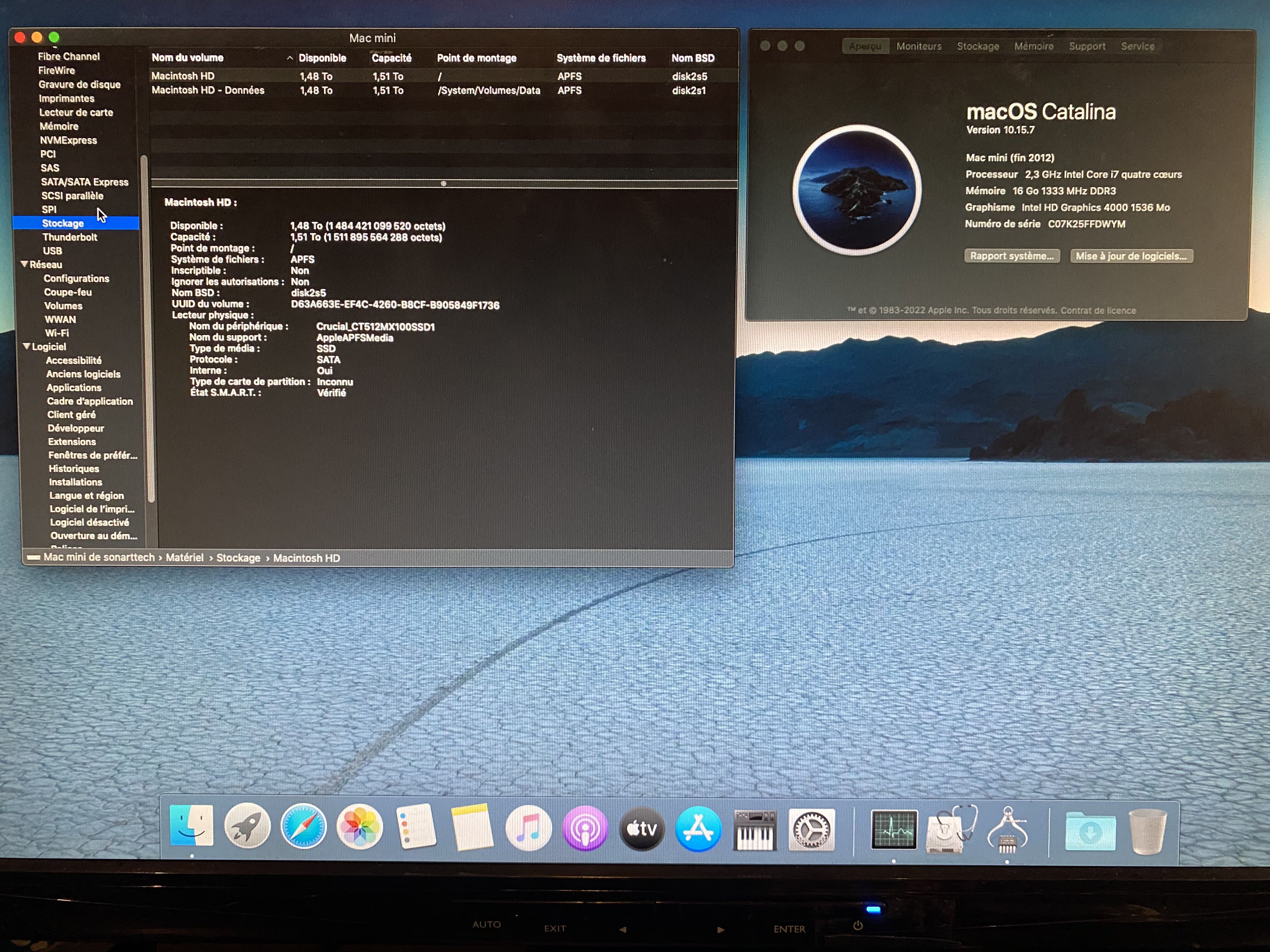Select USB in the sidebar
The image size is (1270, 952).
tap(52, 251)
